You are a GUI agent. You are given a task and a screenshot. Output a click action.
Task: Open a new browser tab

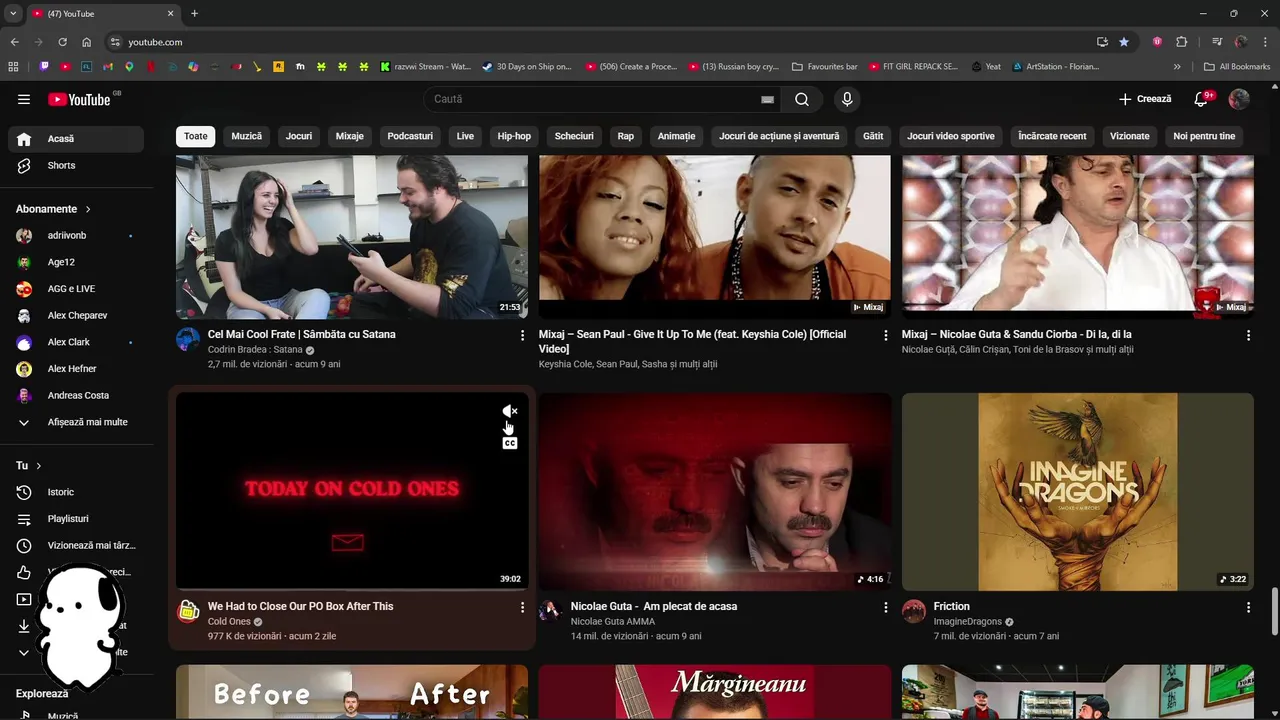194,13
